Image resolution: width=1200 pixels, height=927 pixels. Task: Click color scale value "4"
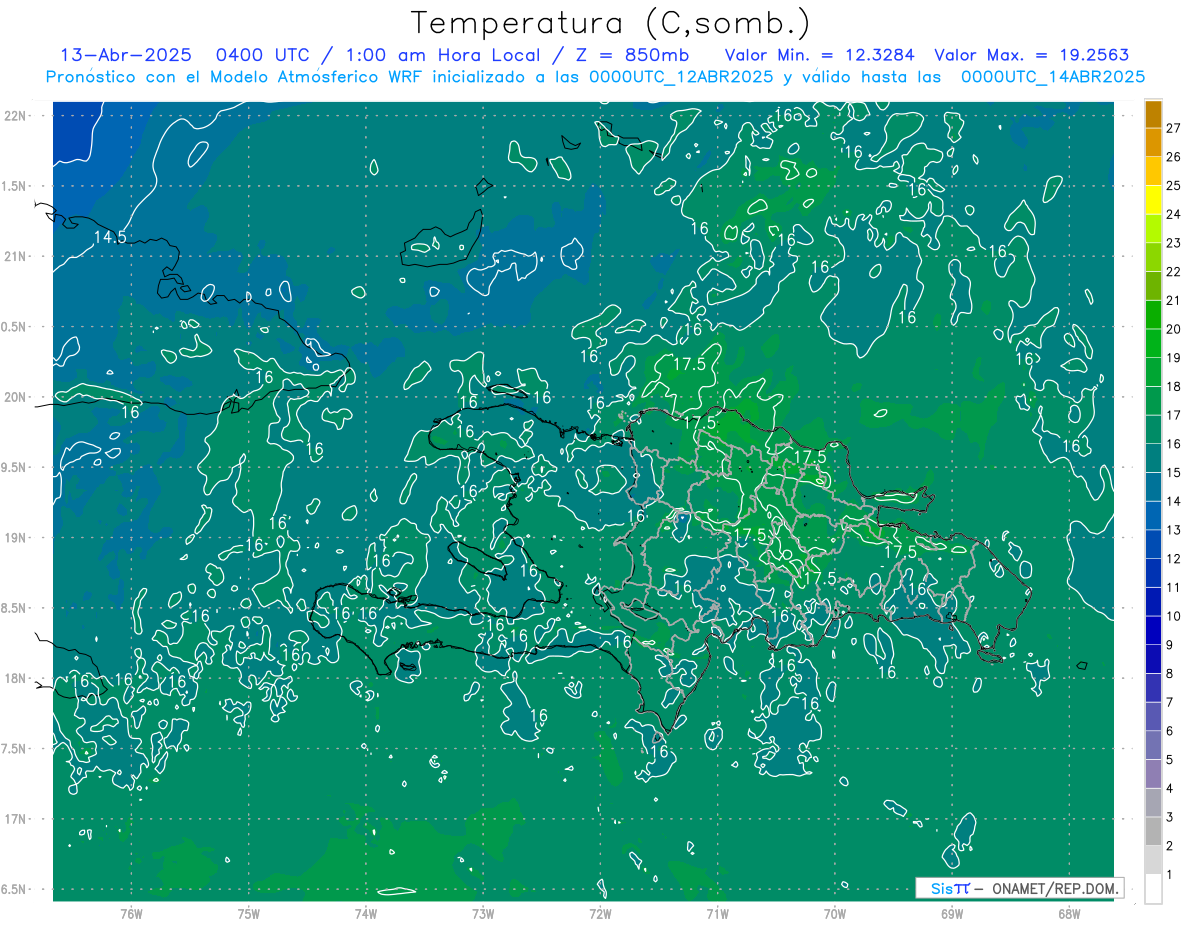(1170, 788)
